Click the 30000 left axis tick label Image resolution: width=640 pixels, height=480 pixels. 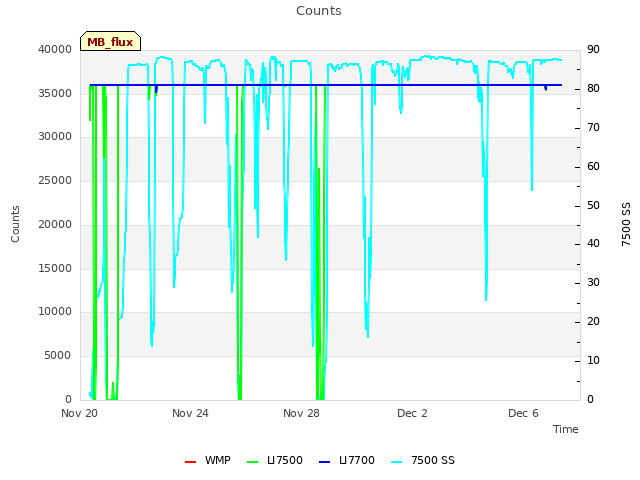point(55,136)
